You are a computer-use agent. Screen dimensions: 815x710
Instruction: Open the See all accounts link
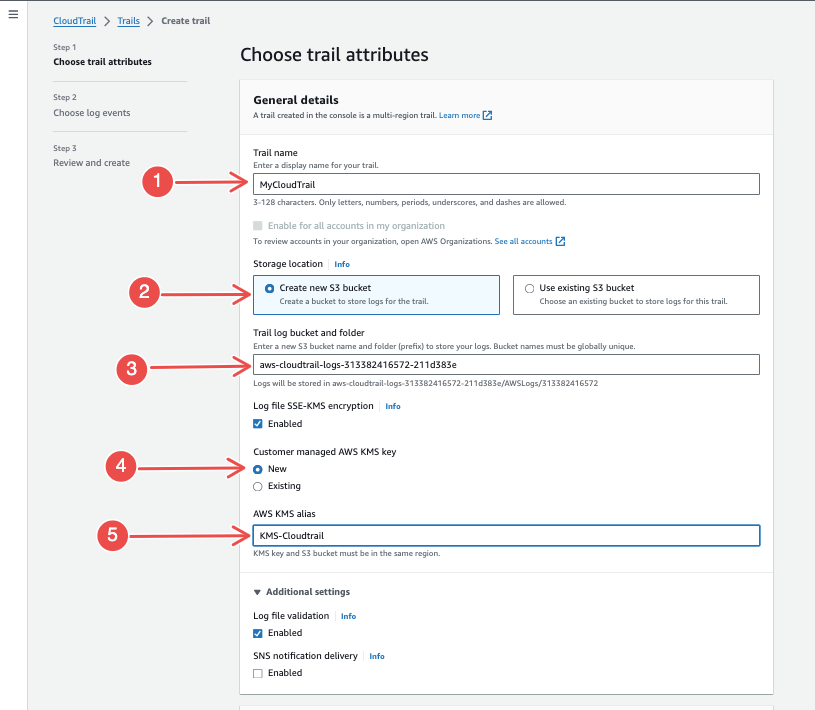522,241
